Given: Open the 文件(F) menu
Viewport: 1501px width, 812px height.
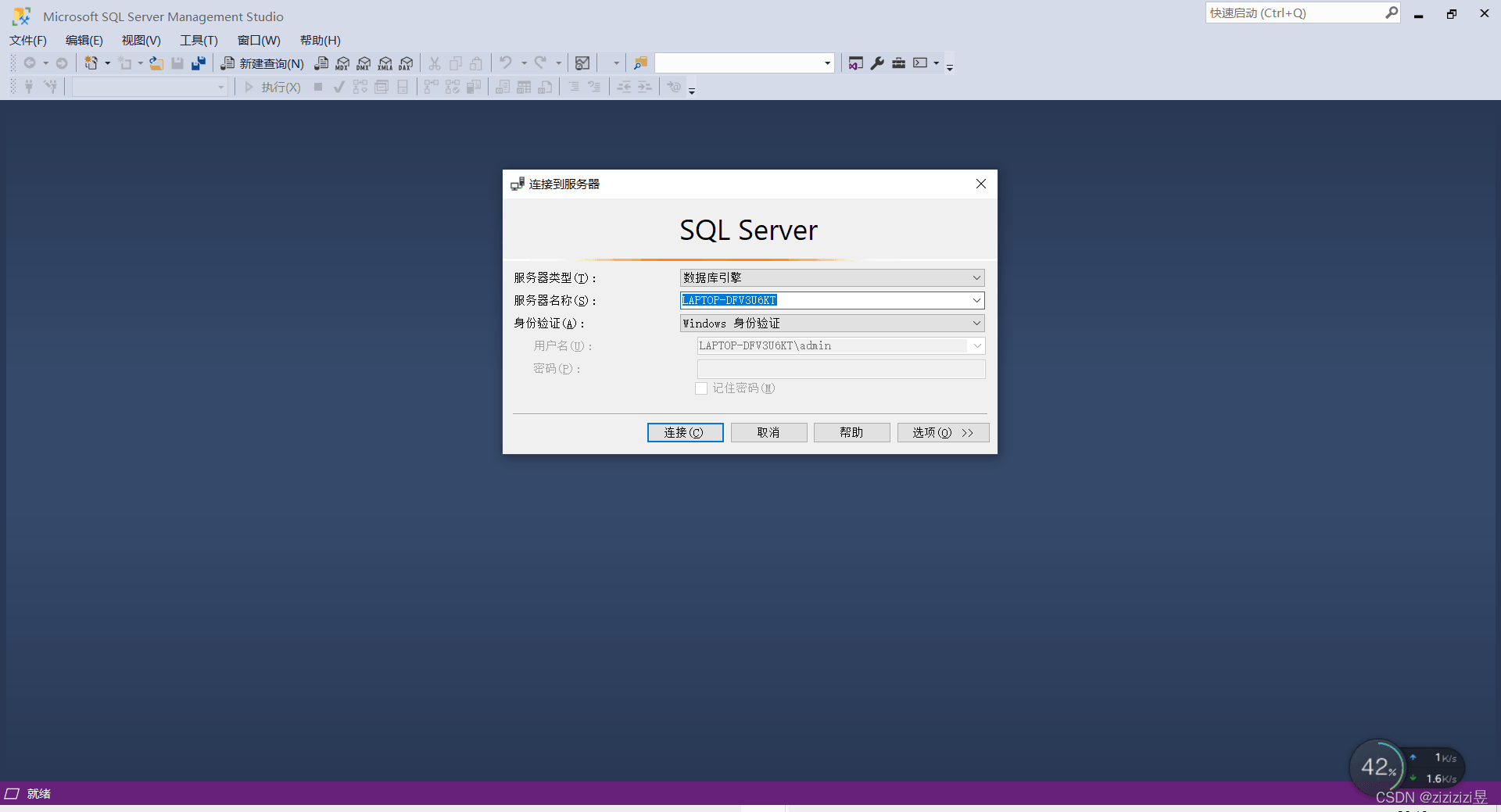Looking at the screenshot, I should (x=28, y=40).
